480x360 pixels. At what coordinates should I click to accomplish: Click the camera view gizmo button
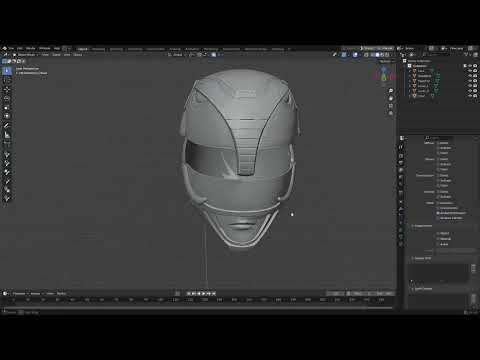click(391, 106)
